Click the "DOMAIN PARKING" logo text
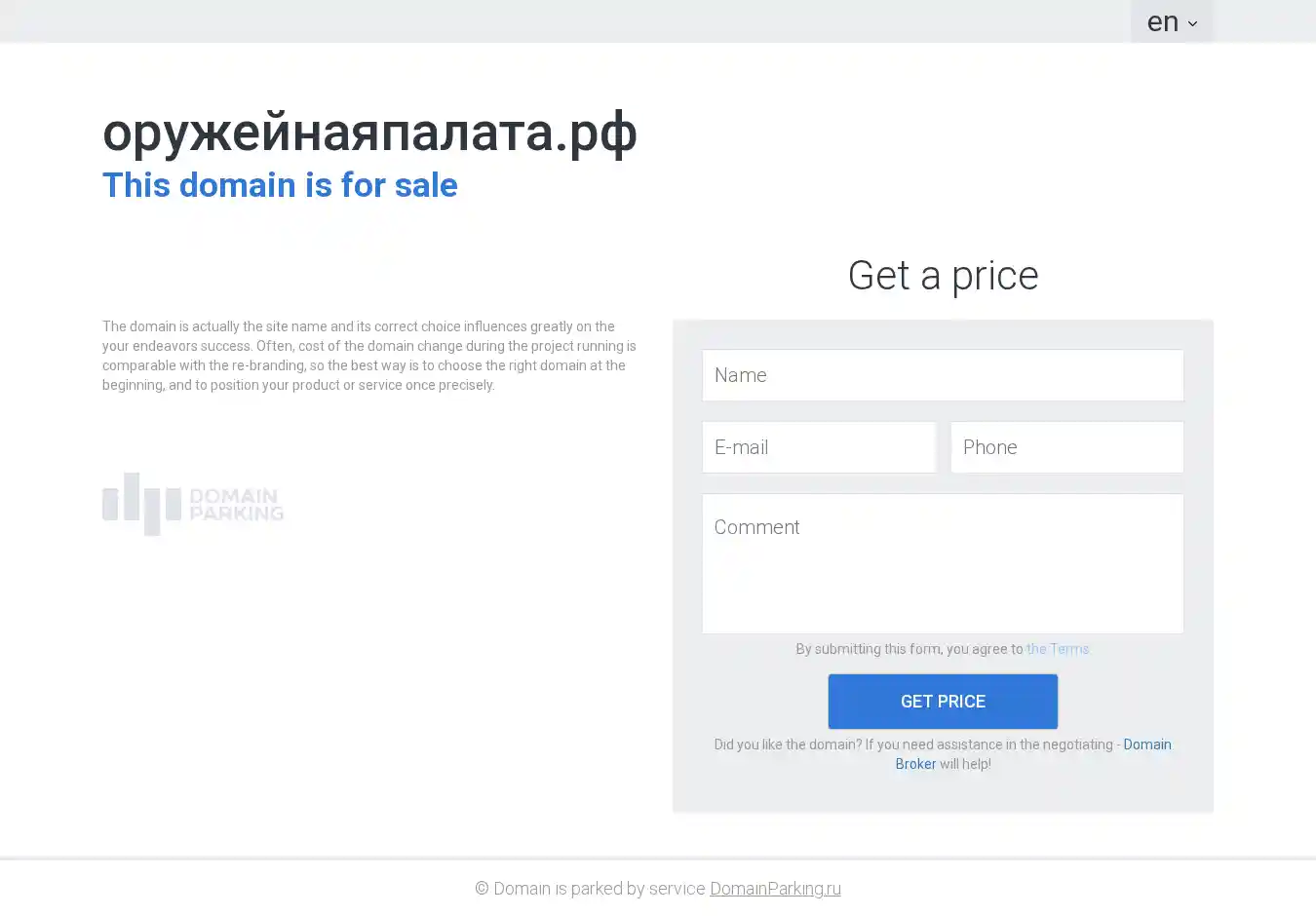Viewport: 1316px width, 916px height. pos(236,505)
